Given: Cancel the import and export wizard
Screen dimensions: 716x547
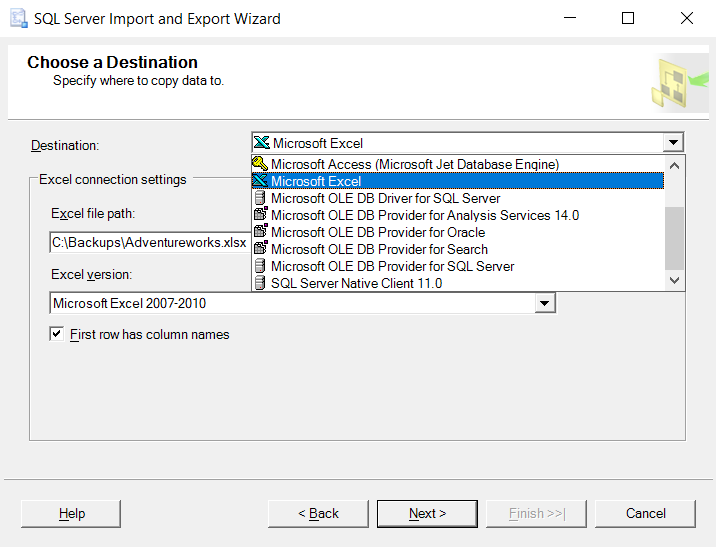Looking at the screenshot, I should click(645, 514).
